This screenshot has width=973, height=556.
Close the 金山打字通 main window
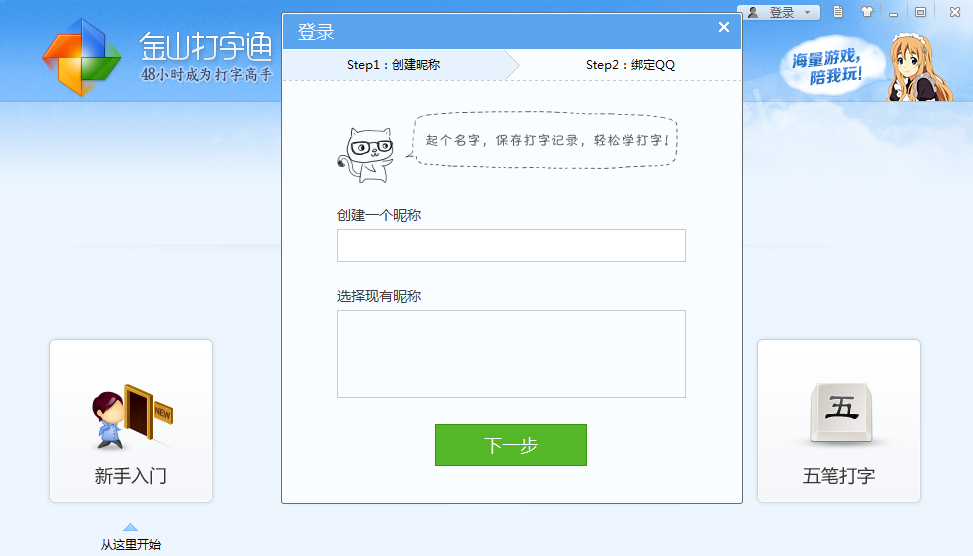(954, 12)
